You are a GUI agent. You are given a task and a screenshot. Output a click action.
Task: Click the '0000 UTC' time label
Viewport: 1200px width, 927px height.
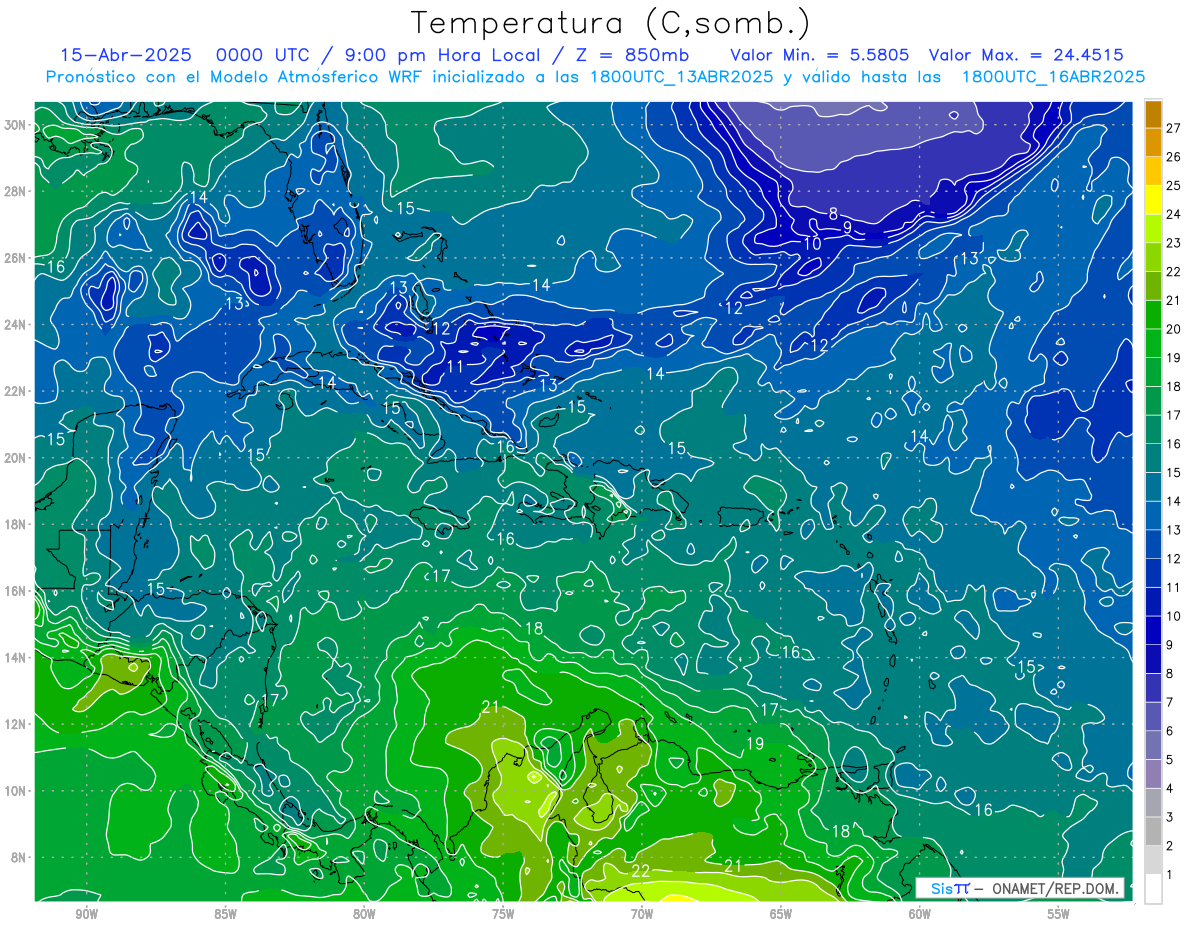pos(264,55)
